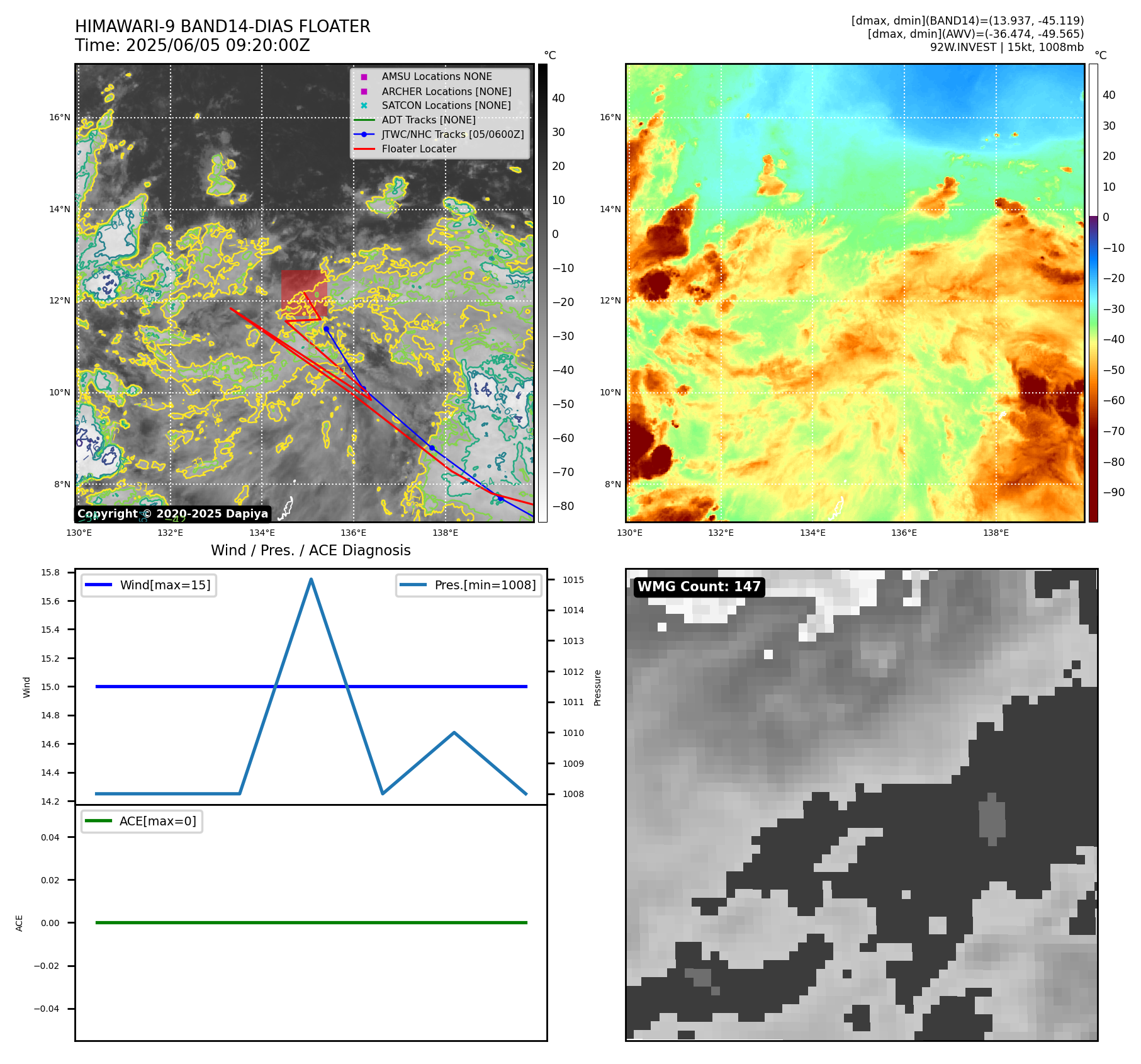Click the 'Wind[max=15]' legend box
This screenshot has width=1141, height=1064.
(x=149, y=585)
